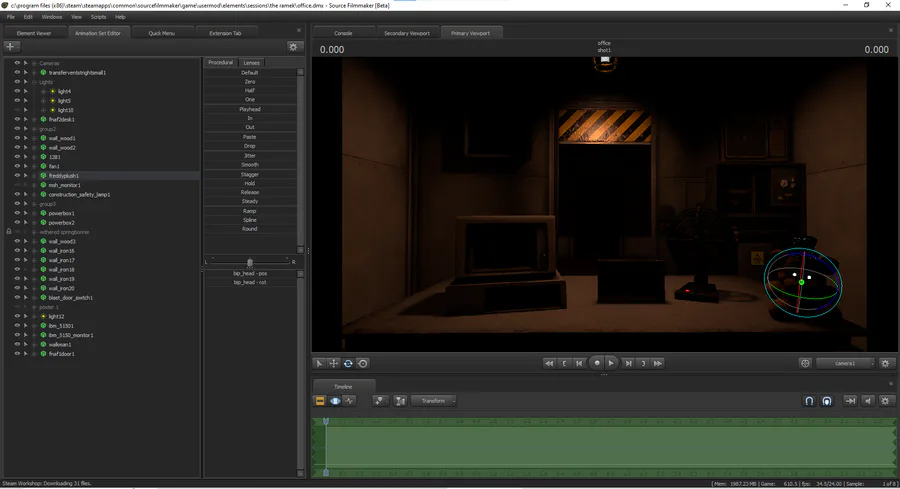Open the Windows menu
The height and width of the screenshot is (489, 900).
pos(52,17)
